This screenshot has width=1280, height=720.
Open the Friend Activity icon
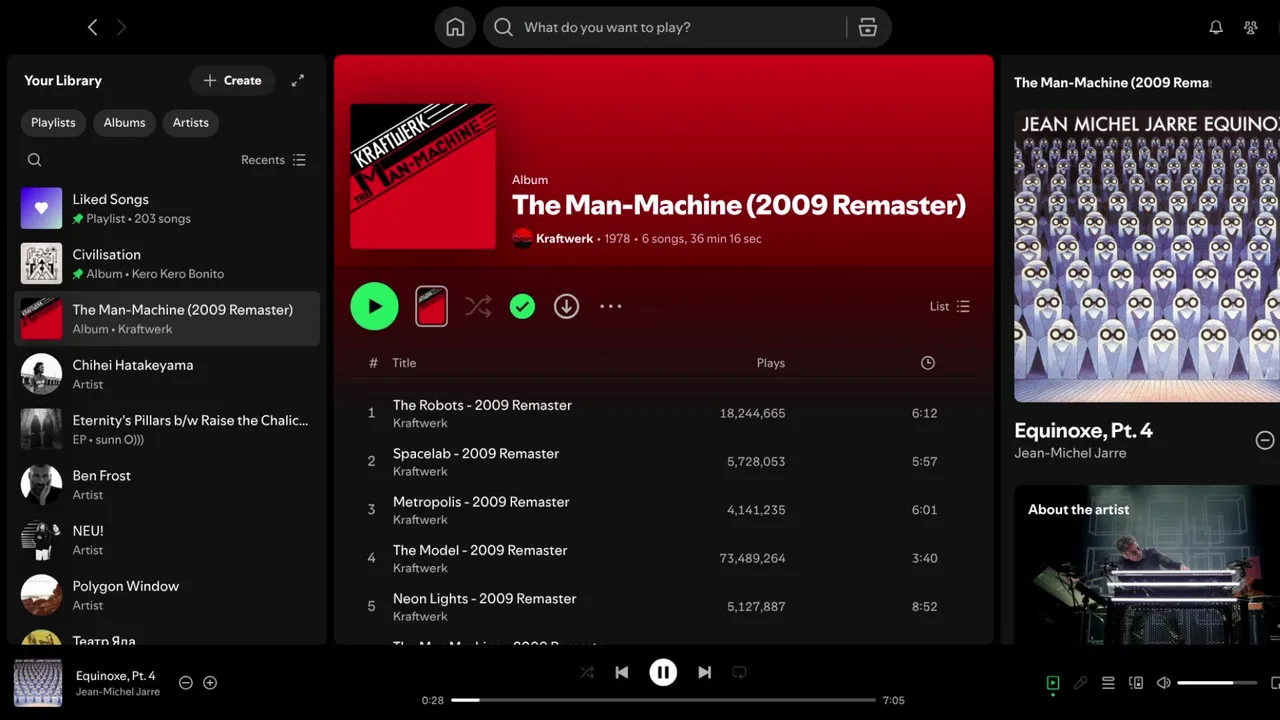coord(1250,28)
